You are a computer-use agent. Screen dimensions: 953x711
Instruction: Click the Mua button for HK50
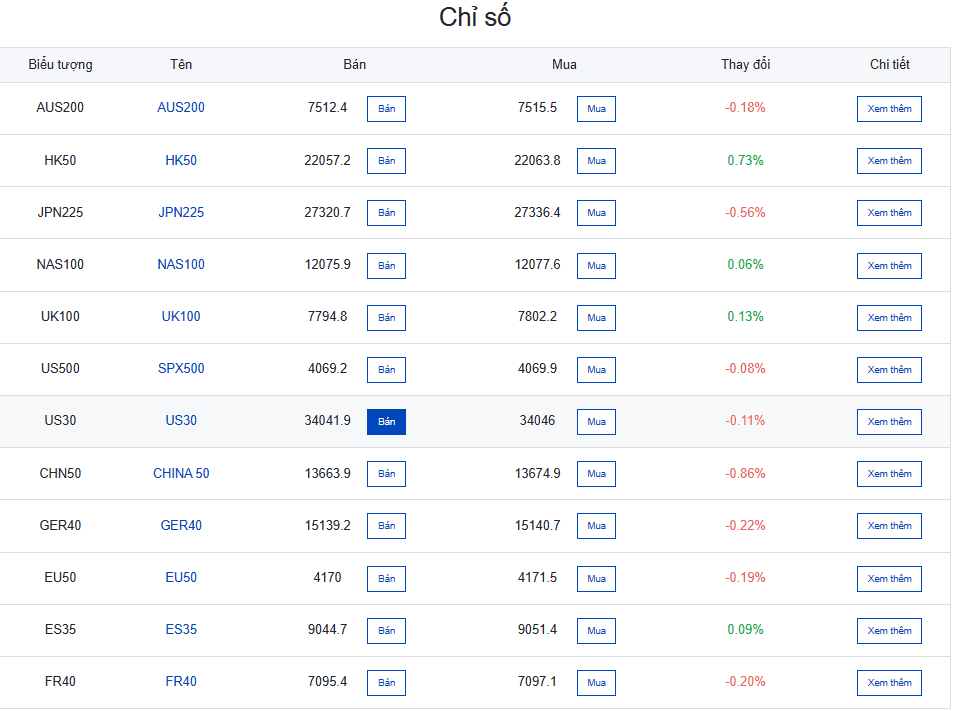click(596, 161)
